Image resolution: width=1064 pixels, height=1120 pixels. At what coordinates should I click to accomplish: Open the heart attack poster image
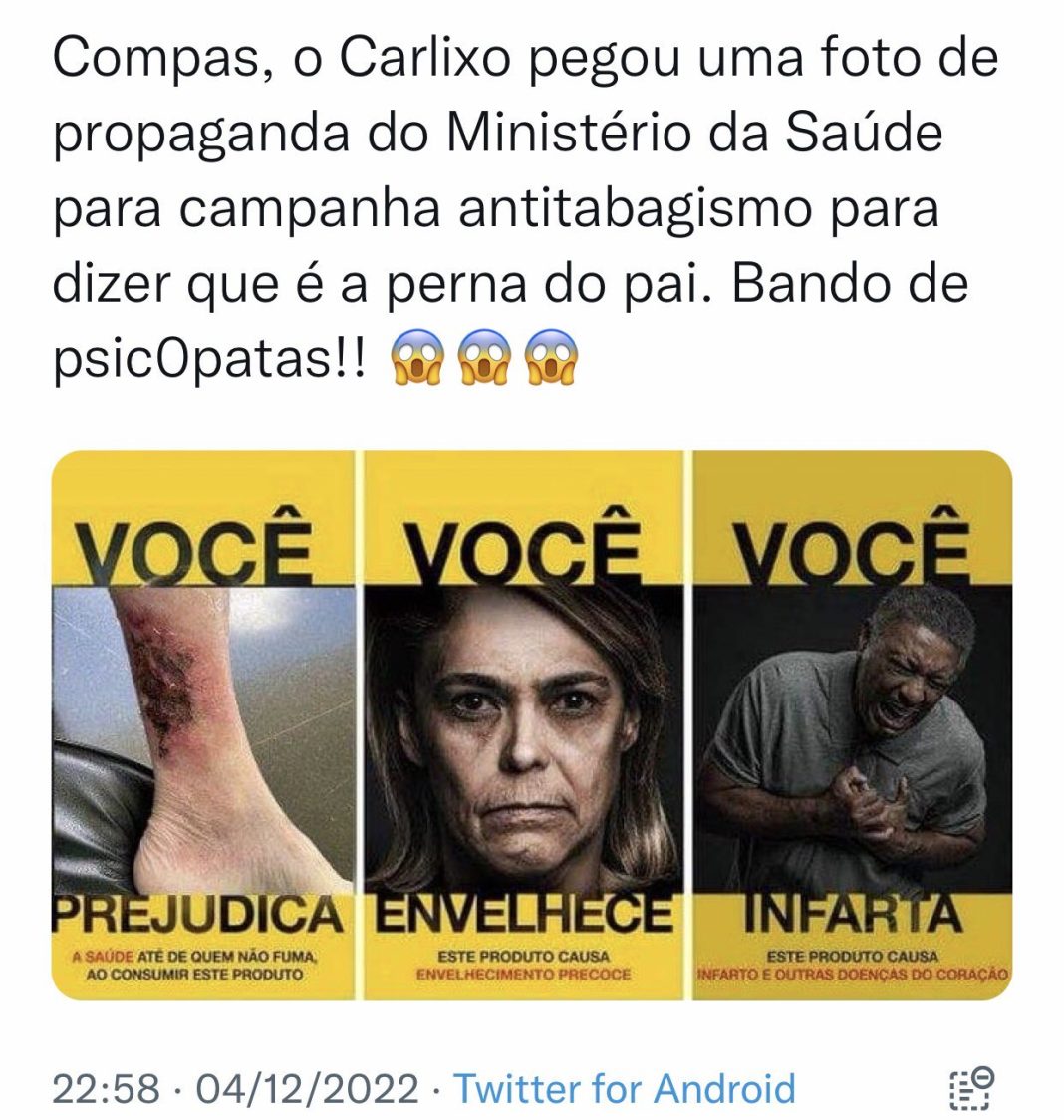852,725
